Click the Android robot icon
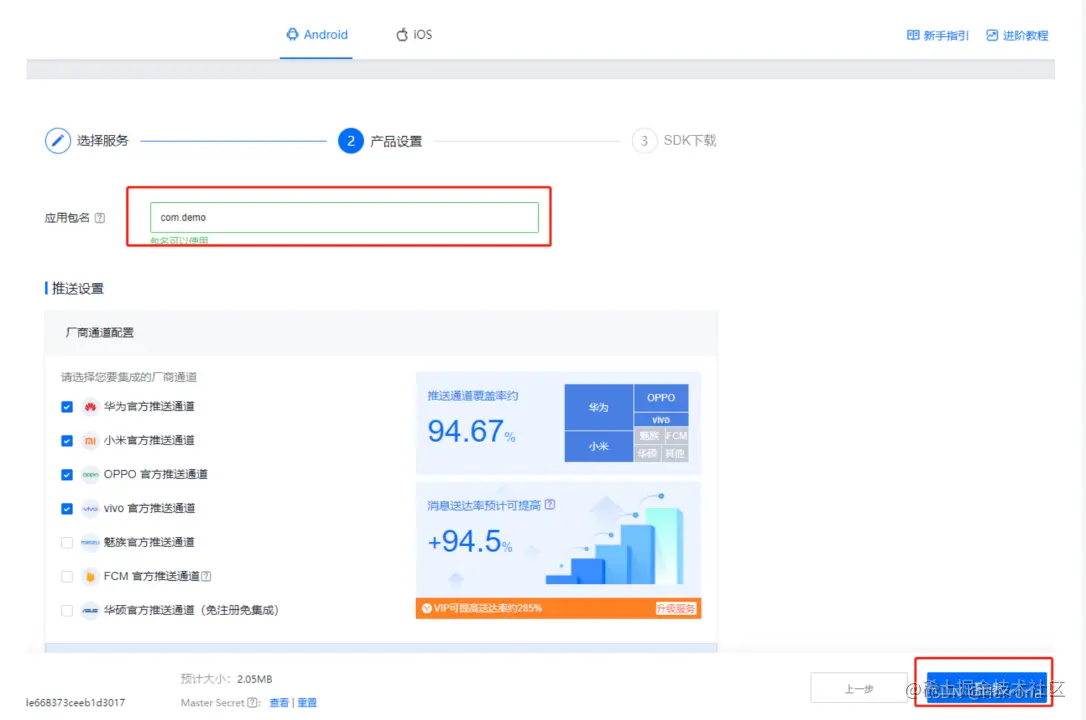 click(x=292, y=34)
